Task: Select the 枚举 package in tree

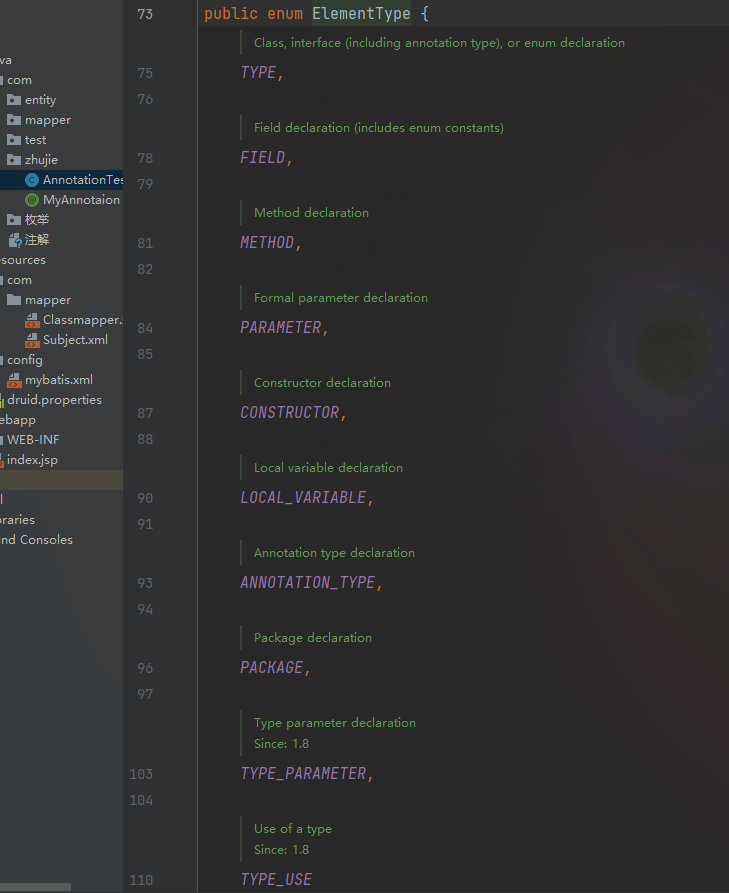Action: tap(36, 220)
